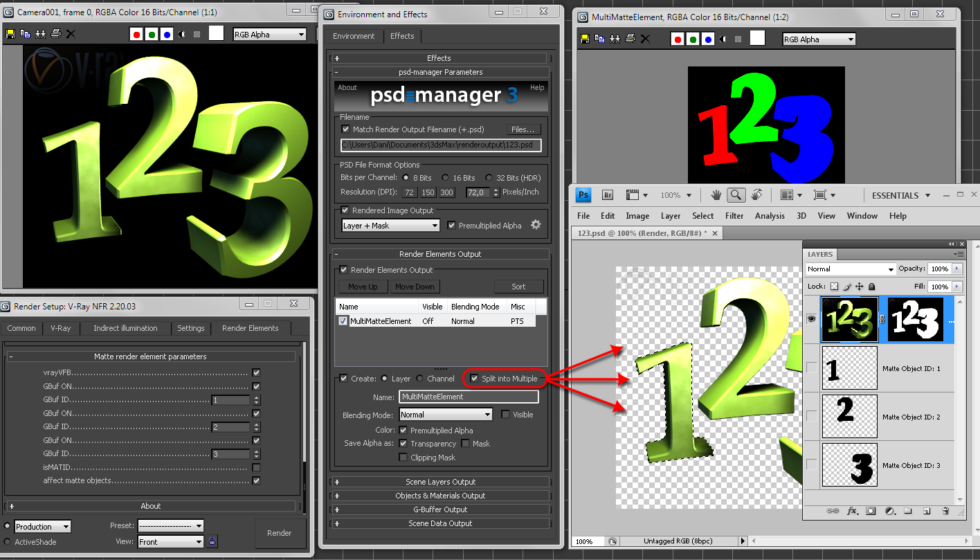Launch Bridge from Photoshop Br icon
Image resolution: width=980 pixels, height=560 pixels.
pos(608,195)
